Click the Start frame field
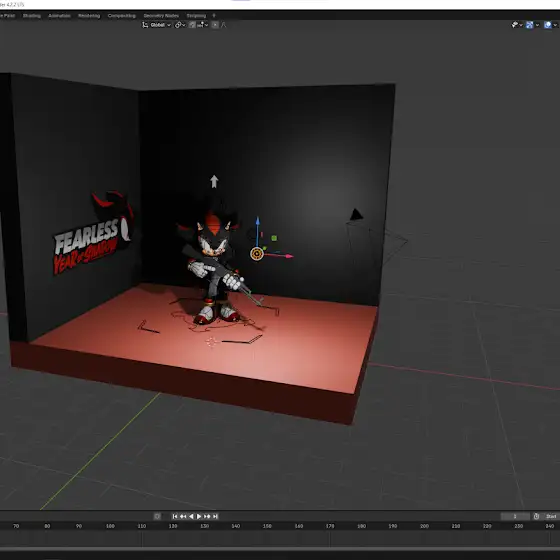This screenshot has height=560, width=560. coord(551,516)
